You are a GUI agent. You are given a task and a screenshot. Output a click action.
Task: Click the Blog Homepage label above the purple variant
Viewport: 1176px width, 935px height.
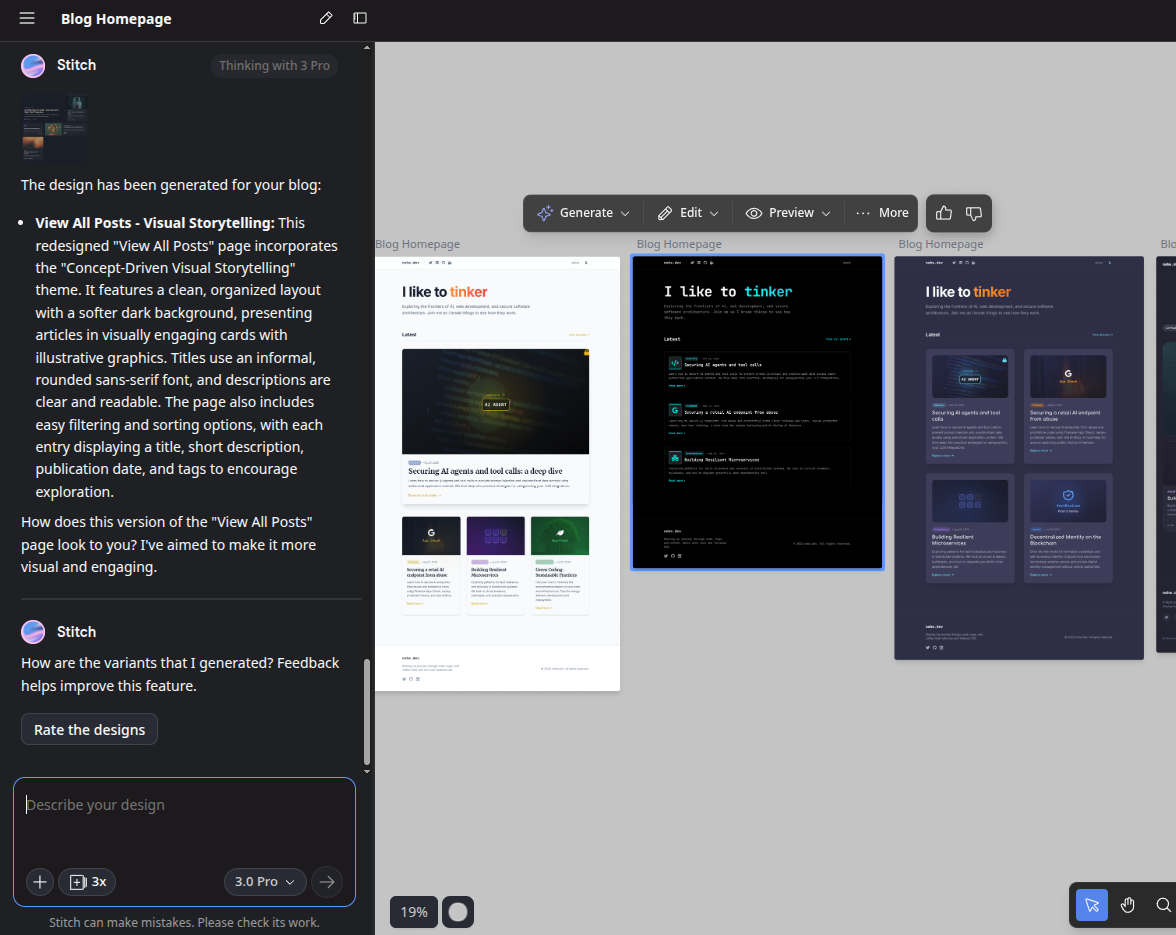tap(940, 244)
